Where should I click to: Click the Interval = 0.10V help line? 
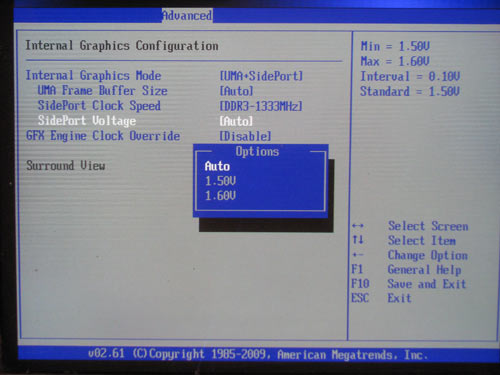pos(410,76)
